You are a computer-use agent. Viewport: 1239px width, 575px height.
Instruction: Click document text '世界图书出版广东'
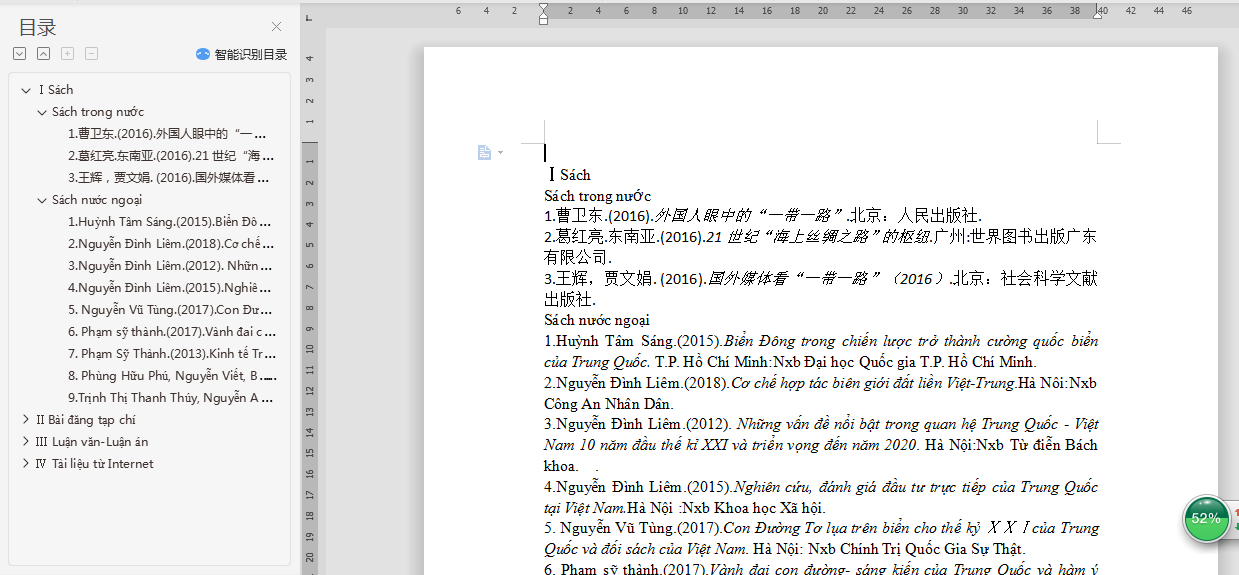(x=1033, y=237)
